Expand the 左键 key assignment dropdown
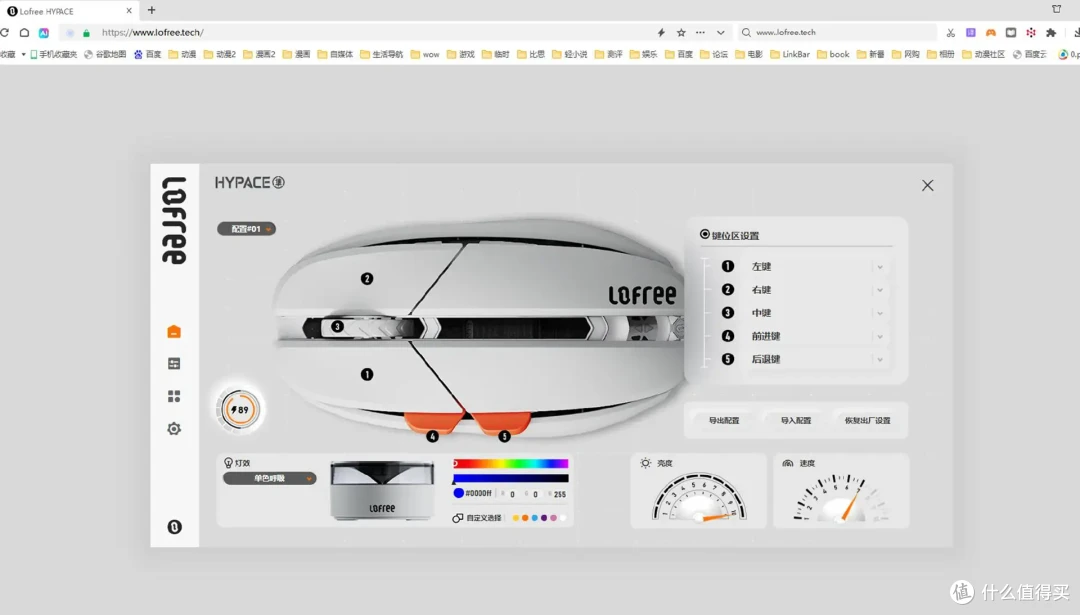The image size is (1080, 615). point(880,267)
